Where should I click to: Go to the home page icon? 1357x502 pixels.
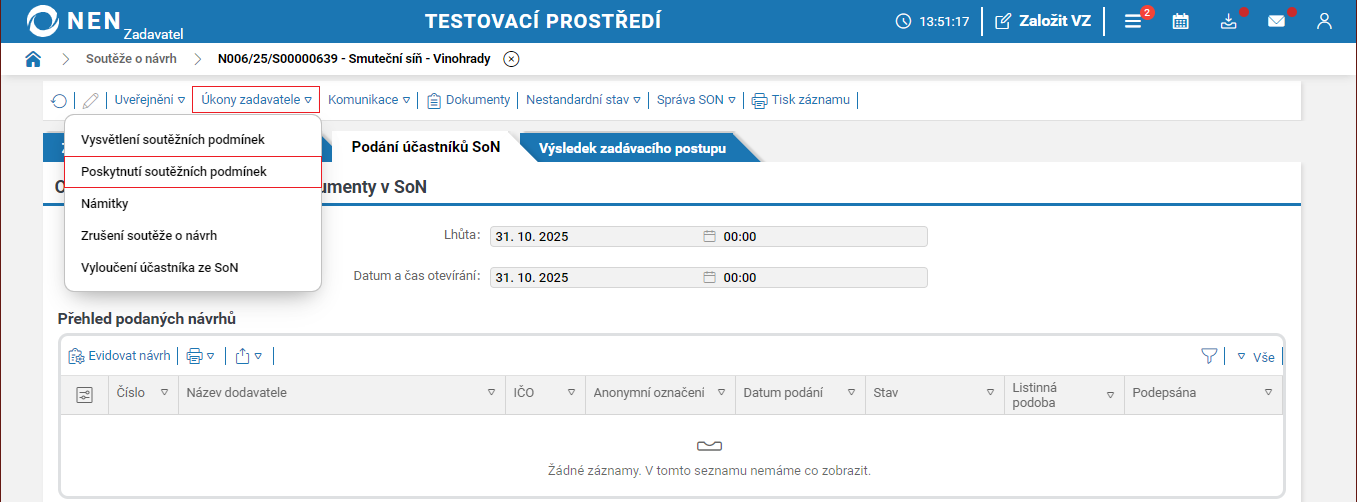[33, 59]
